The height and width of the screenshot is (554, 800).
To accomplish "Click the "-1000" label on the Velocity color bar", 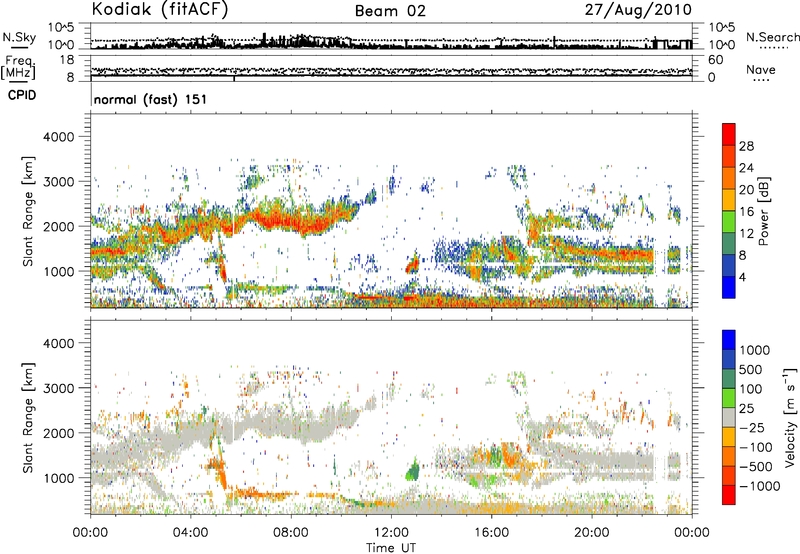I will [x=760, y=486].
